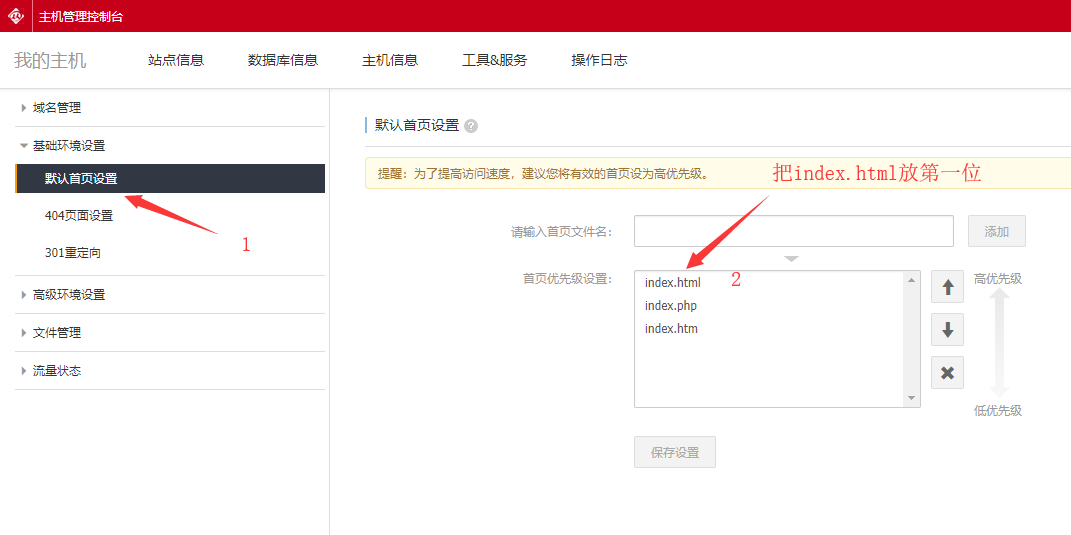Screen dimensions: 1071x535
Task: Expand the 流量状态 section
Action: (57, 371)
